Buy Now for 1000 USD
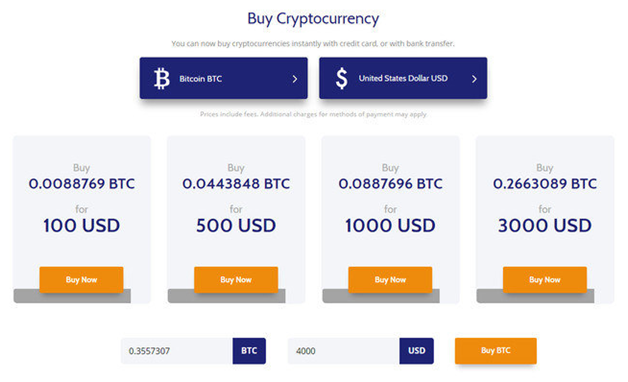The image size is (628, 382). click(390, 279)
